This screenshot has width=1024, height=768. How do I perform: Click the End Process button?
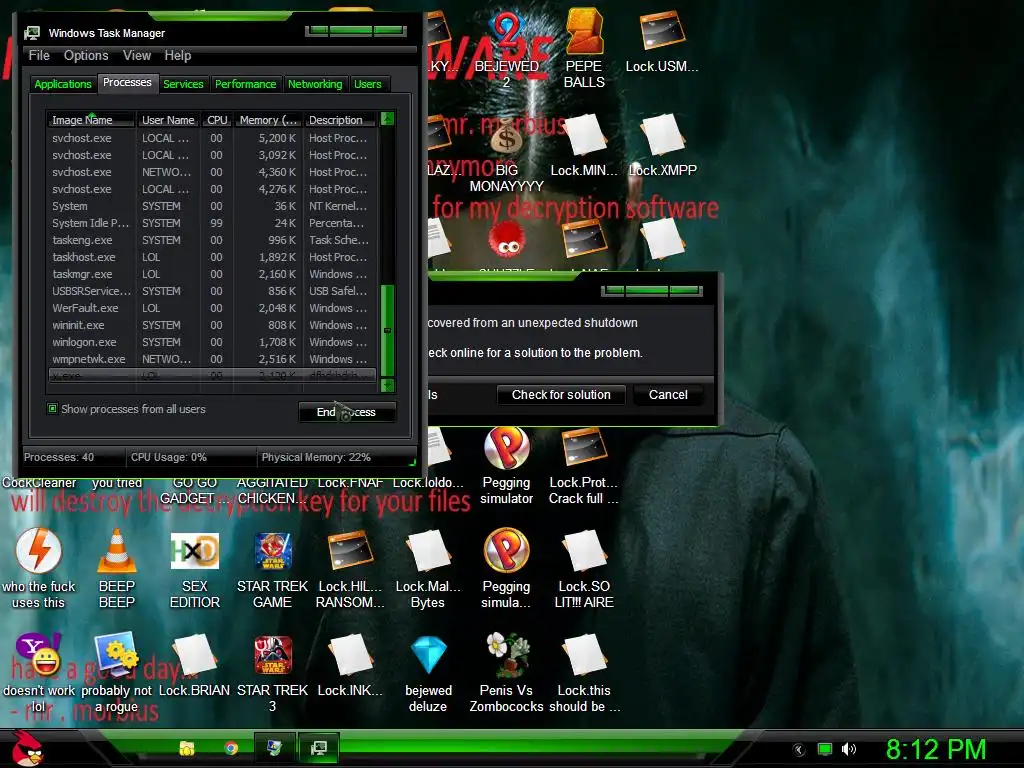click(x=347, y=412)
